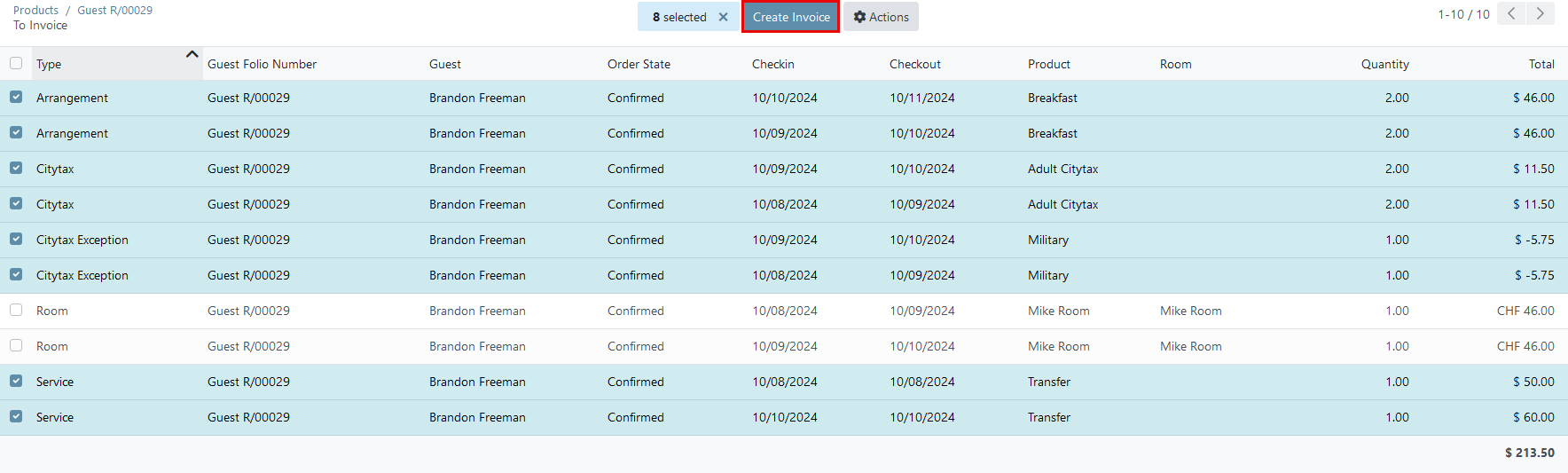Sort by Guest Folio Number header
The image size is (1568, 473).
click(x=262, y=64)
